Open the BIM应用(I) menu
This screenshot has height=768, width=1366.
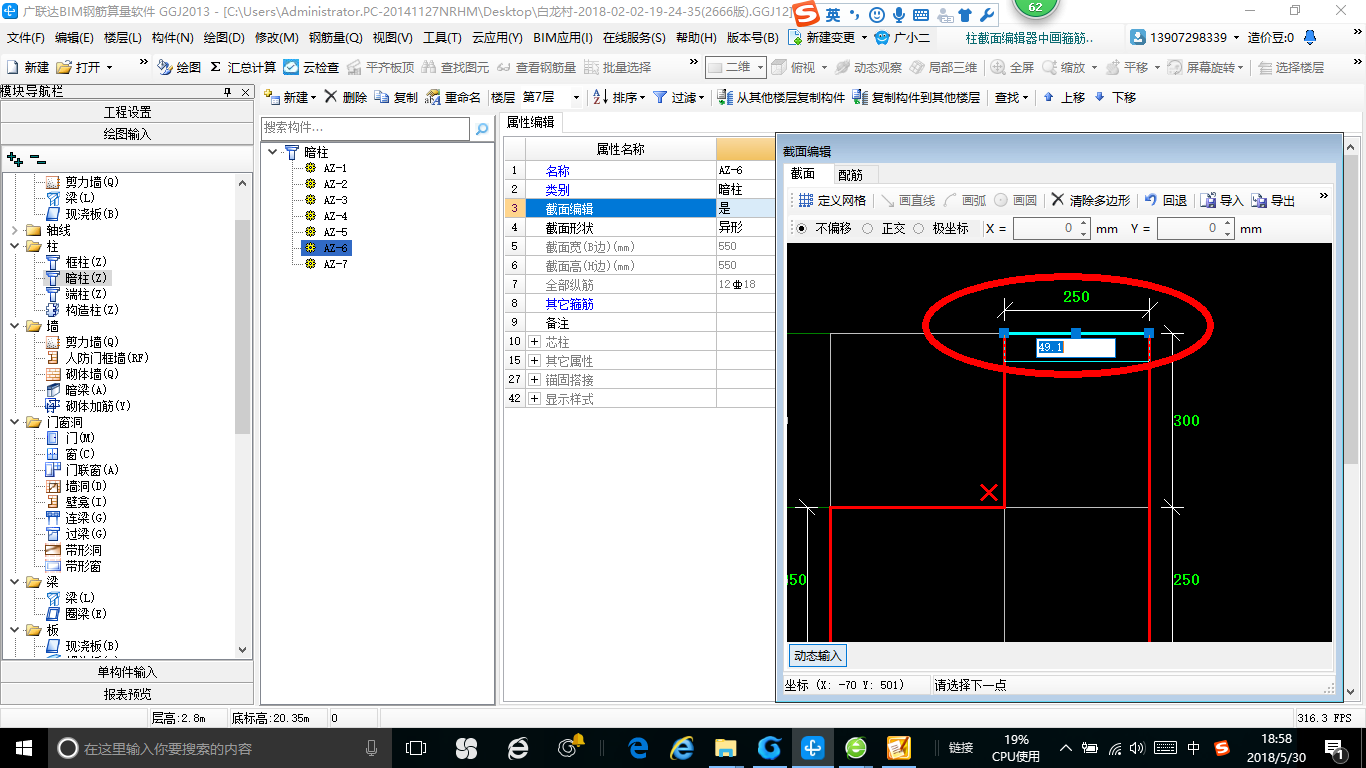(563, 38)
